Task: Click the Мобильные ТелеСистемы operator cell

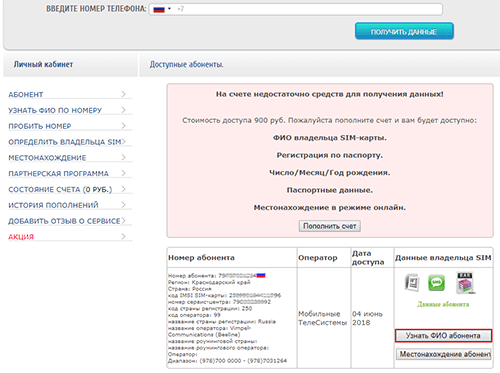Action: (x=322, y=318)
